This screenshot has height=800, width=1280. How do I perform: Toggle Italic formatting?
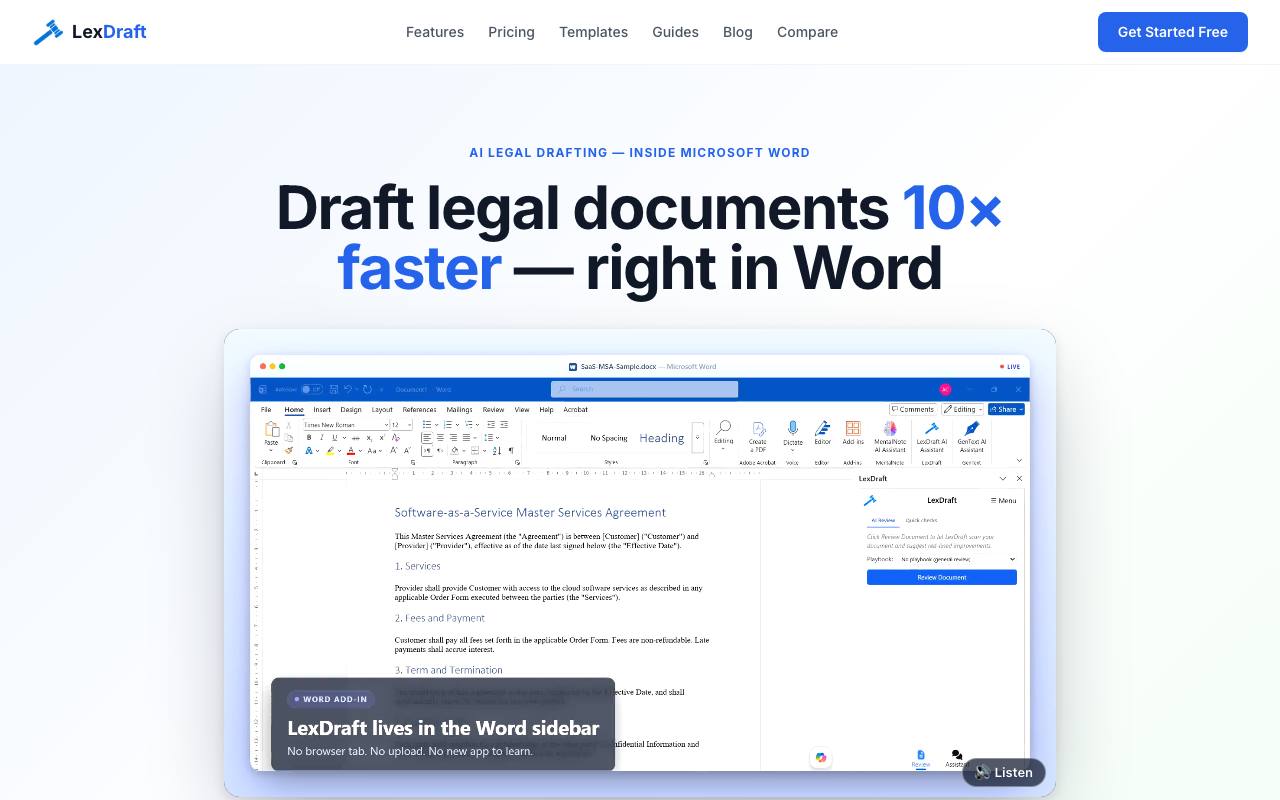321,437
